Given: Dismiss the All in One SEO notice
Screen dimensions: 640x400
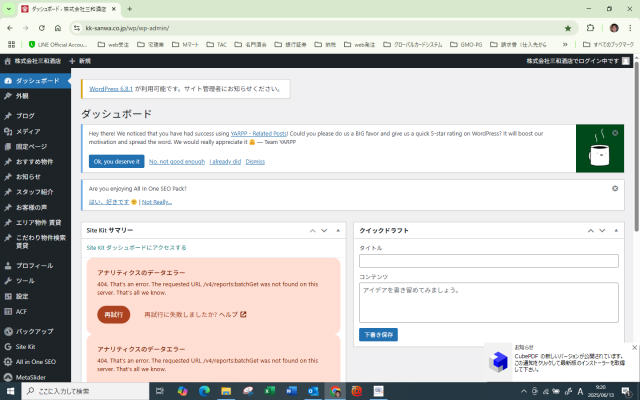Looking at the screenshot, I should point(615,188).
